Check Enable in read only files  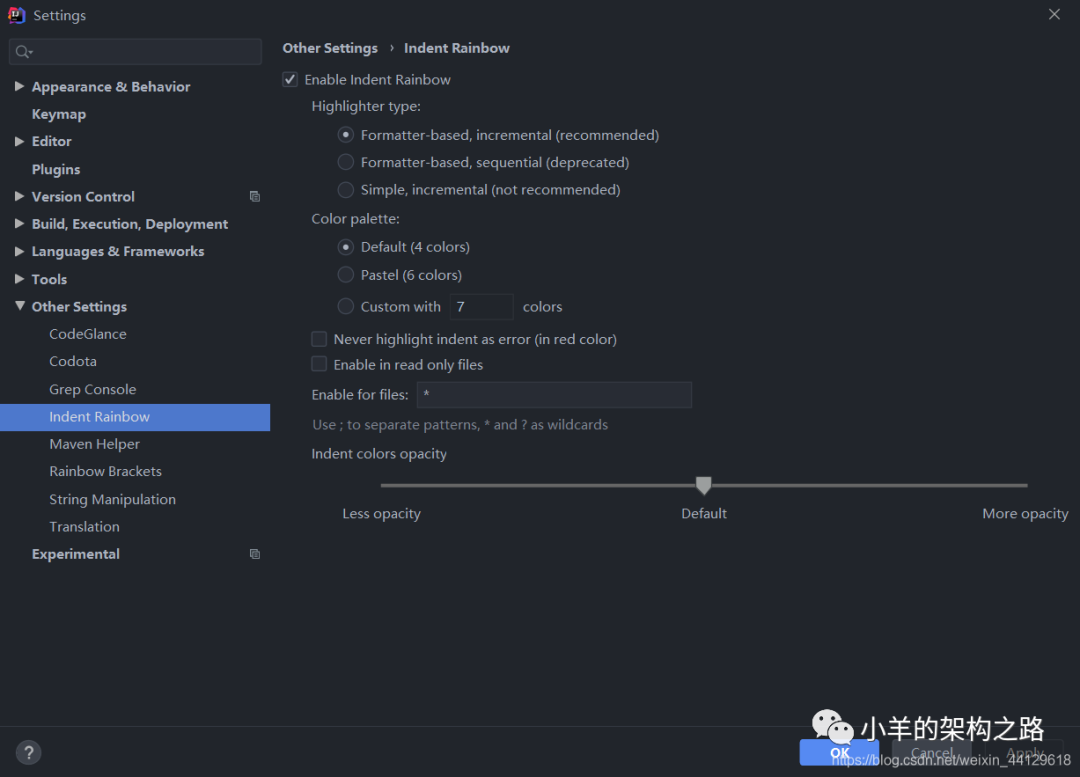coord(319,364)
